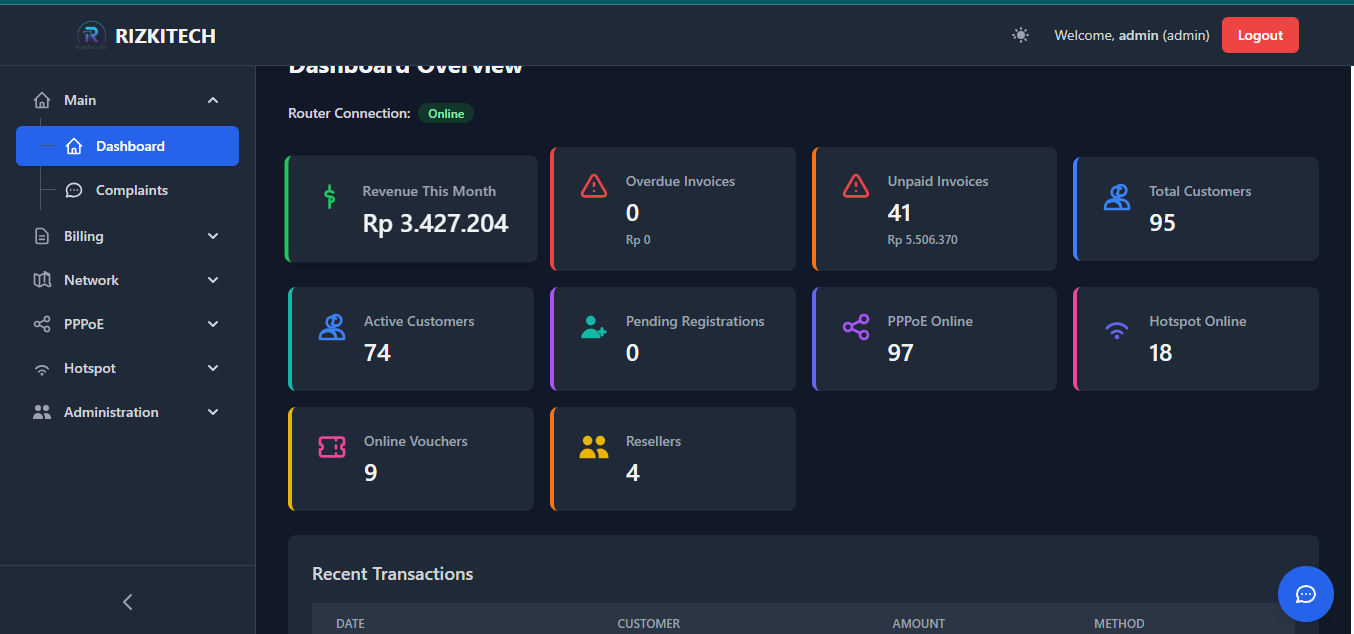The height and width of the screenshot is (634, 1354).
Task: Click the red Logout button
Action: pyautogui.click(x=1259, y=35)
